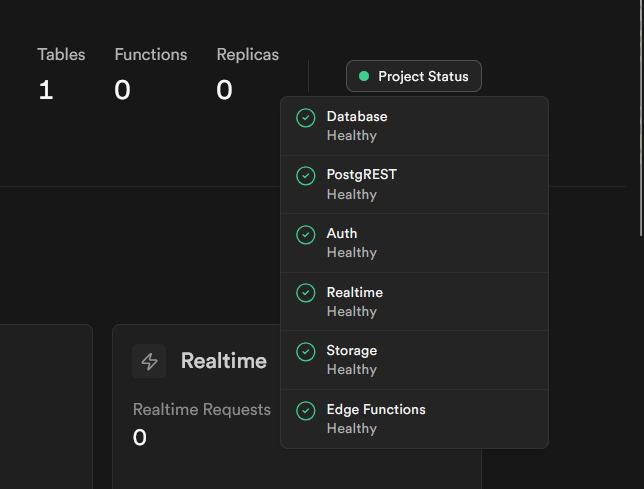
Task: Click the Realtime Requests value
Action: (140, 437)
